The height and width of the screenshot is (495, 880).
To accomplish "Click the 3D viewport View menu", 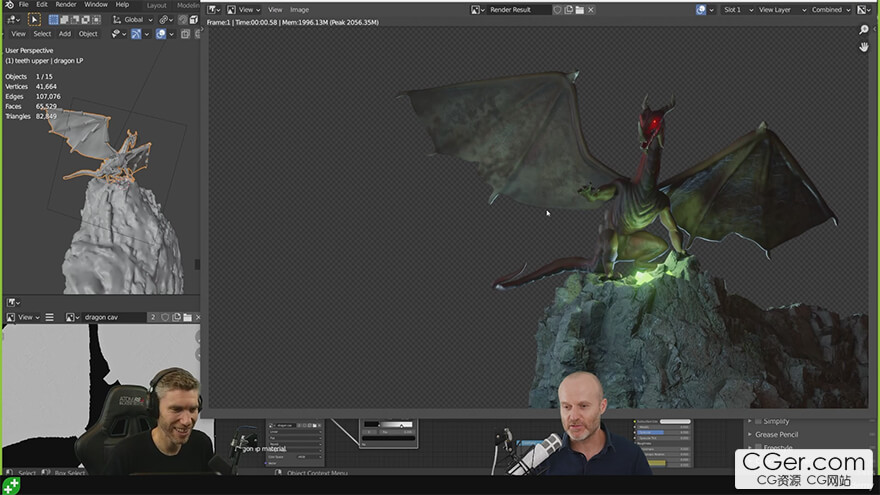I will (19, 34).
